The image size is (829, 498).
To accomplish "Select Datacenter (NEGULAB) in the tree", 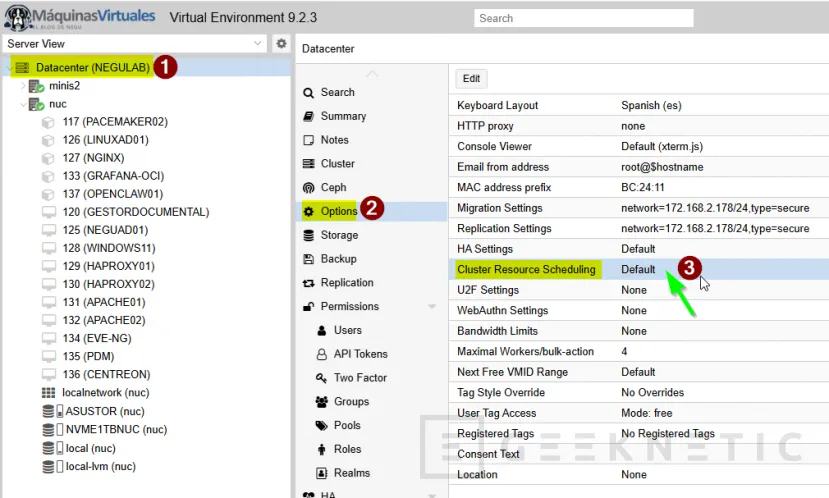I will click(93, 68).
